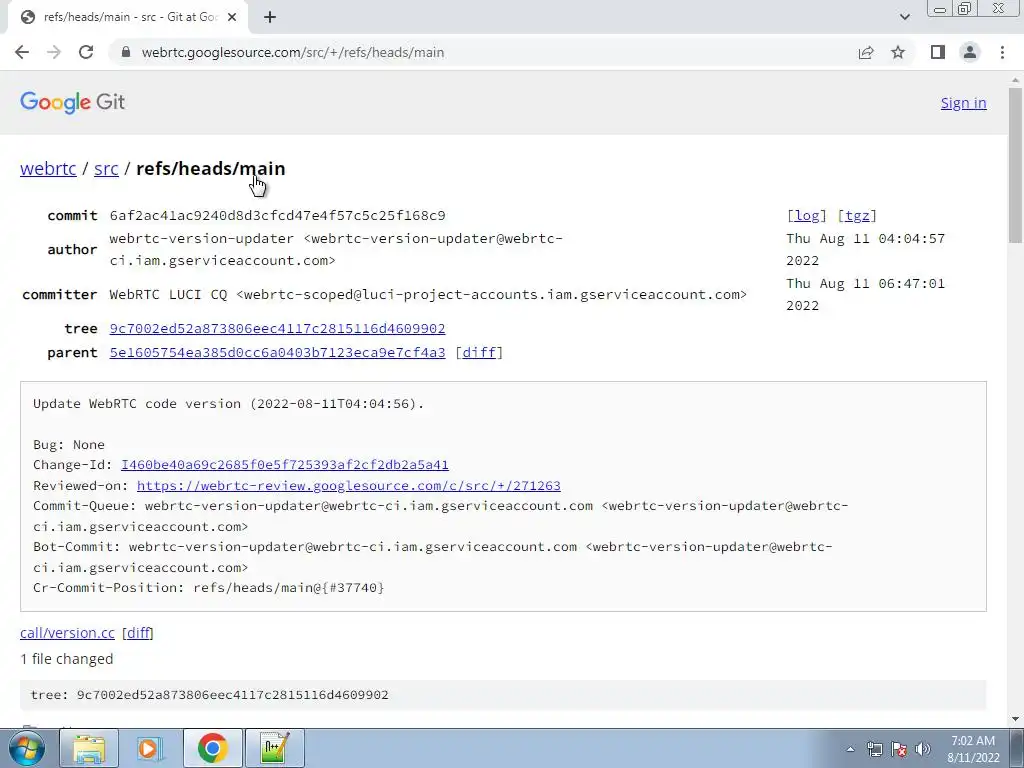
Task: Click the Google Git logo
Action: (72, 103)
